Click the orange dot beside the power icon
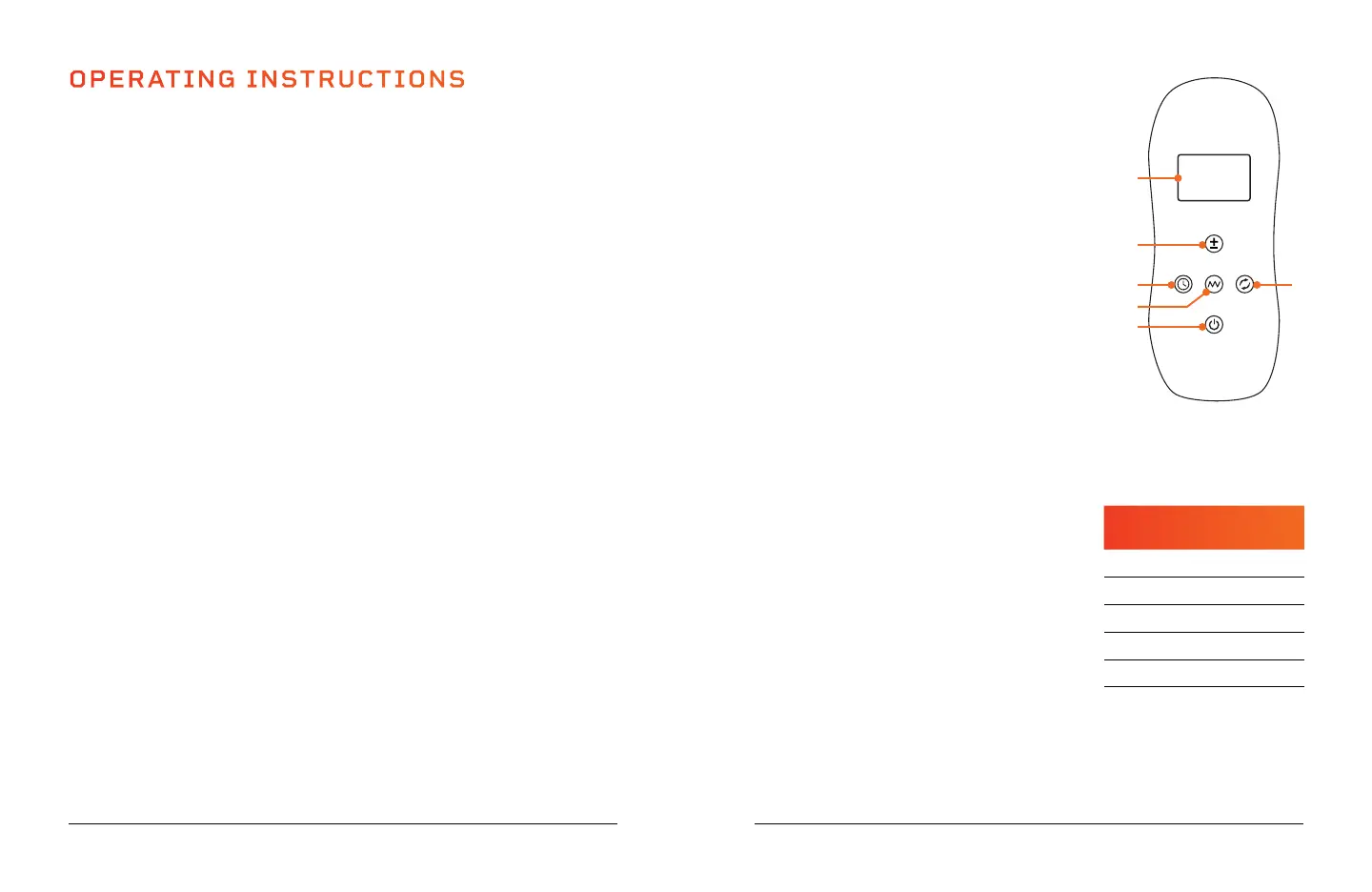 [1202, 327]
